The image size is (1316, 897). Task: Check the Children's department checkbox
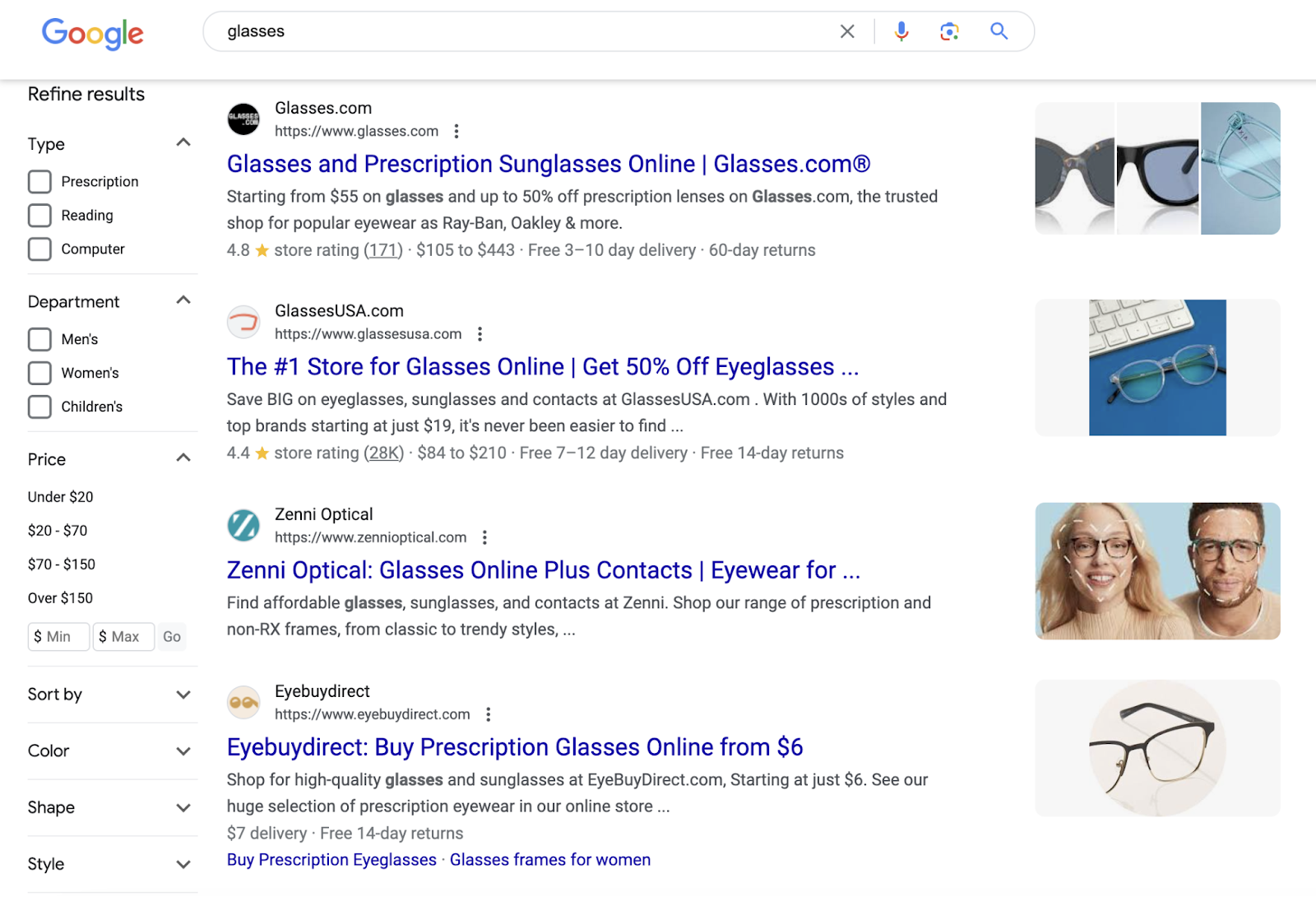39,407
